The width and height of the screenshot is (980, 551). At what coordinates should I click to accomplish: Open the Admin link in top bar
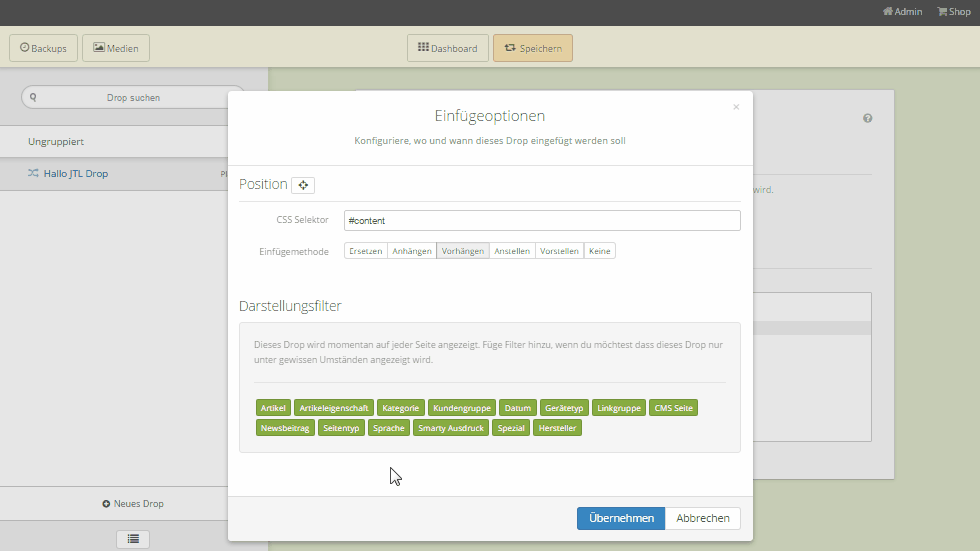pos(902,12)
